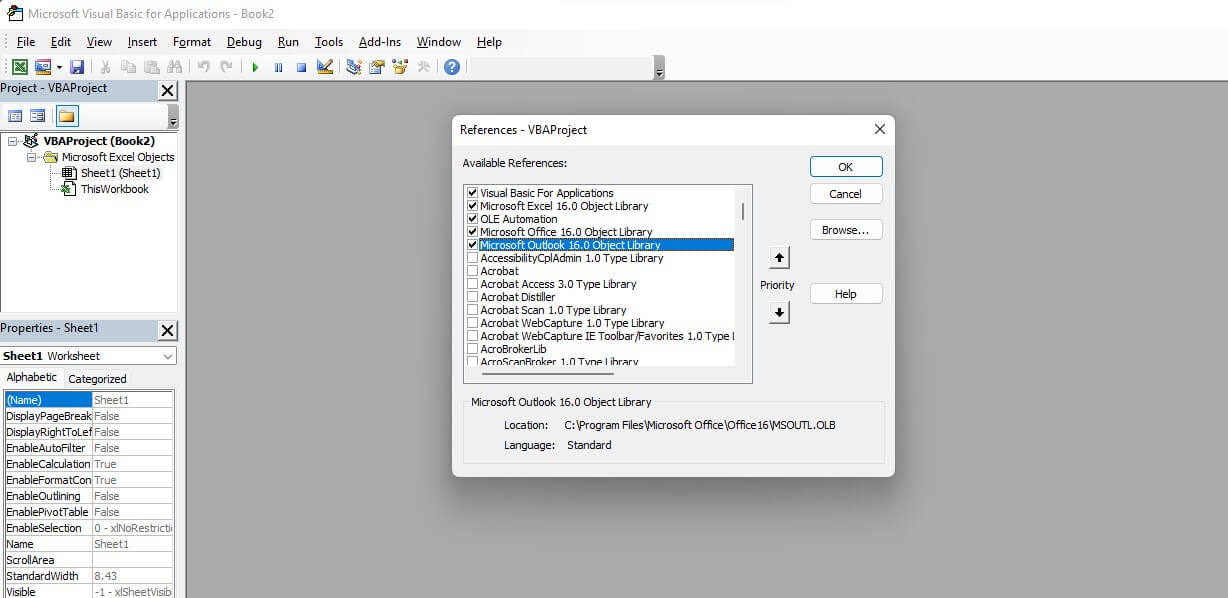Run the macro with the green Run icon
Screen dimensions: 1228x598
click(255, 66)
